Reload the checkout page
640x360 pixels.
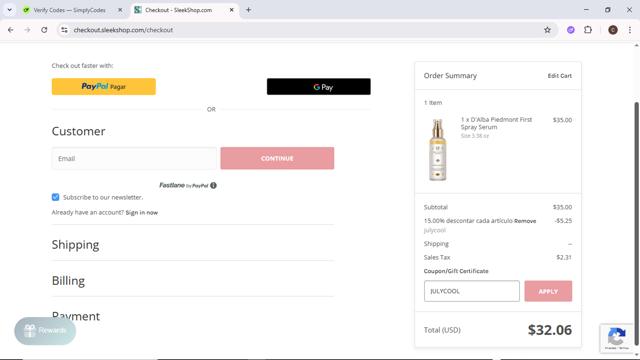click(x=44, y=30)
